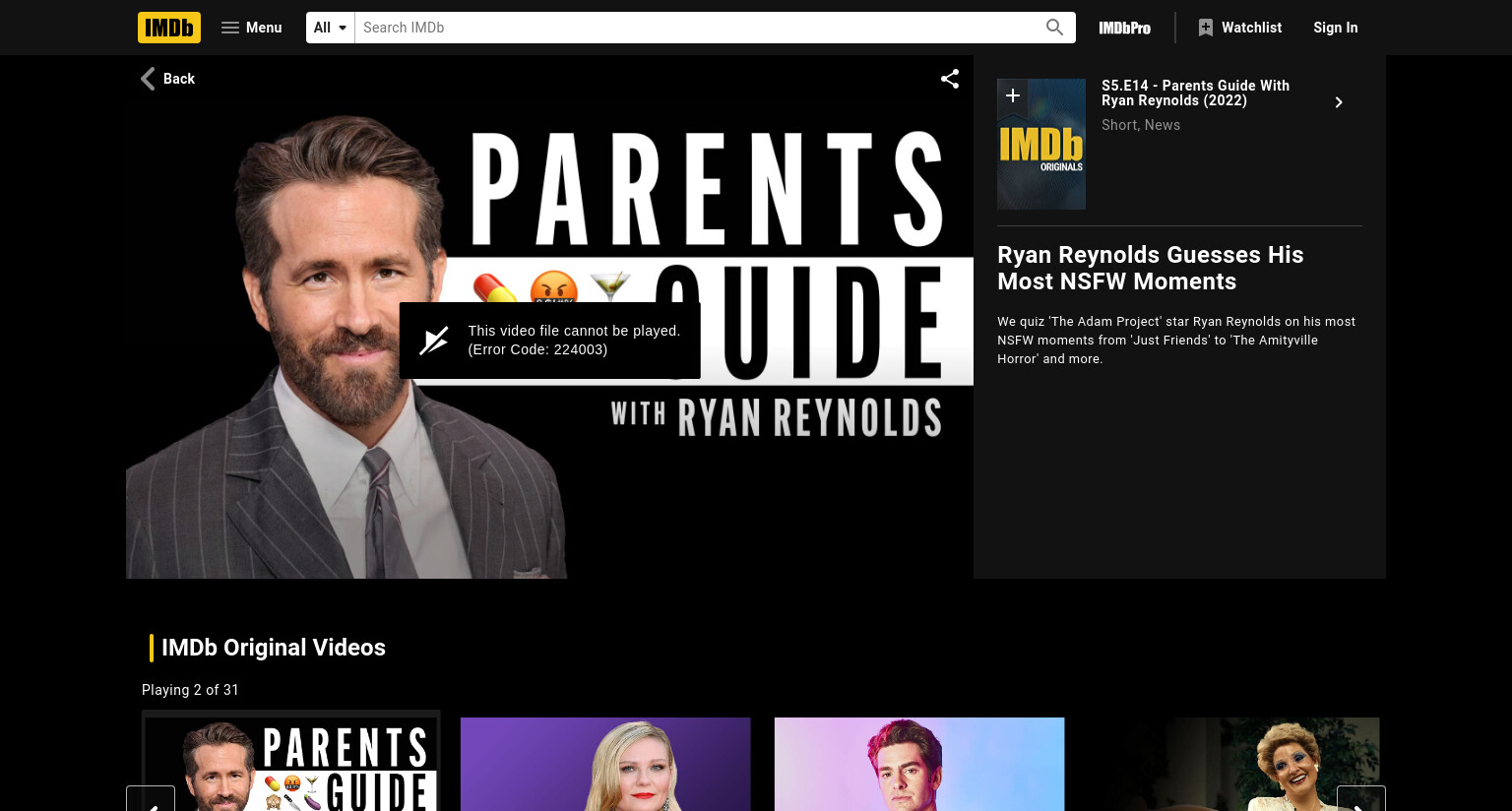Expand the All search category dropdown

[x=331, y=28]
